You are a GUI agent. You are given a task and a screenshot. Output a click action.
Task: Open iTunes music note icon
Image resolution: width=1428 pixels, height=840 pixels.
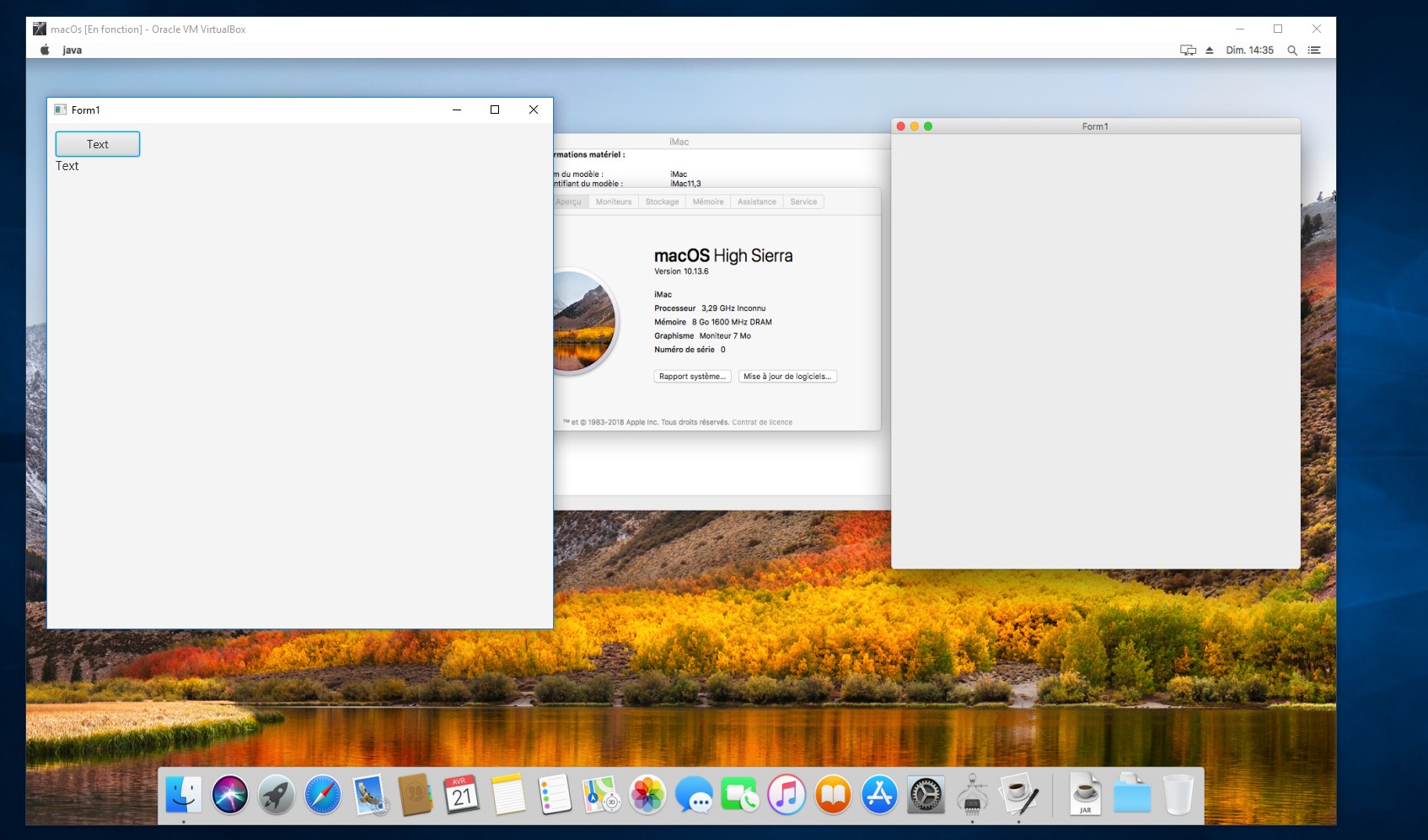click(786, 795)
